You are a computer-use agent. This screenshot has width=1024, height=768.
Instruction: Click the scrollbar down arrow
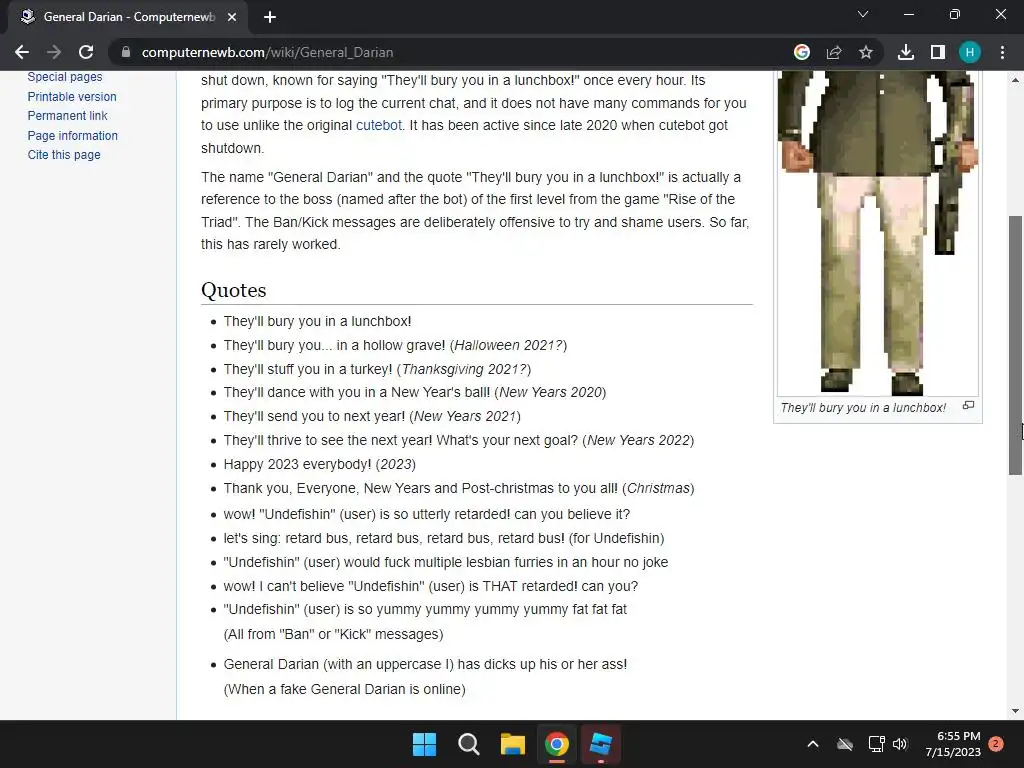(1015, 711)
